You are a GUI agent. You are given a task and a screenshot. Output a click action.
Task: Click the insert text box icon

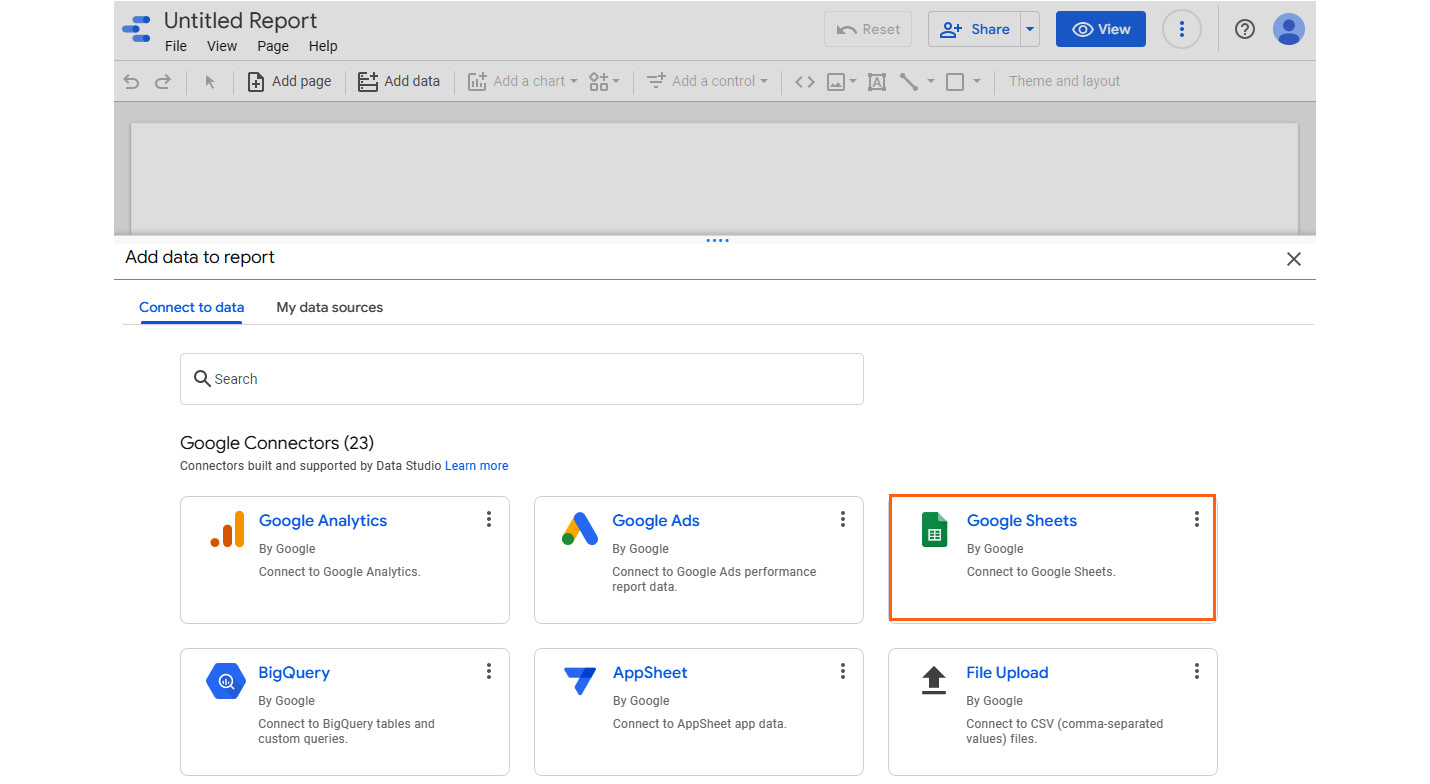coord(877,82)
